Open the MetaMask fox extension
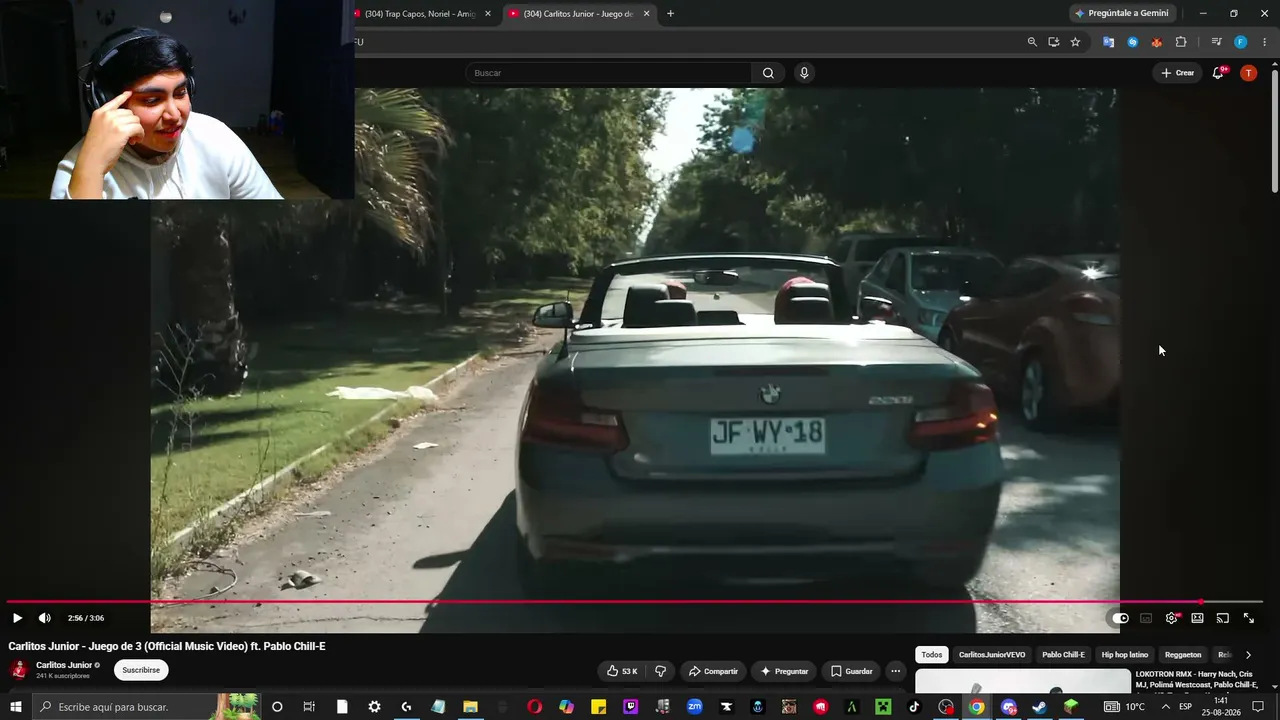The width and height of the screenshot is (1280, 720). click(x=1156, y=42)
